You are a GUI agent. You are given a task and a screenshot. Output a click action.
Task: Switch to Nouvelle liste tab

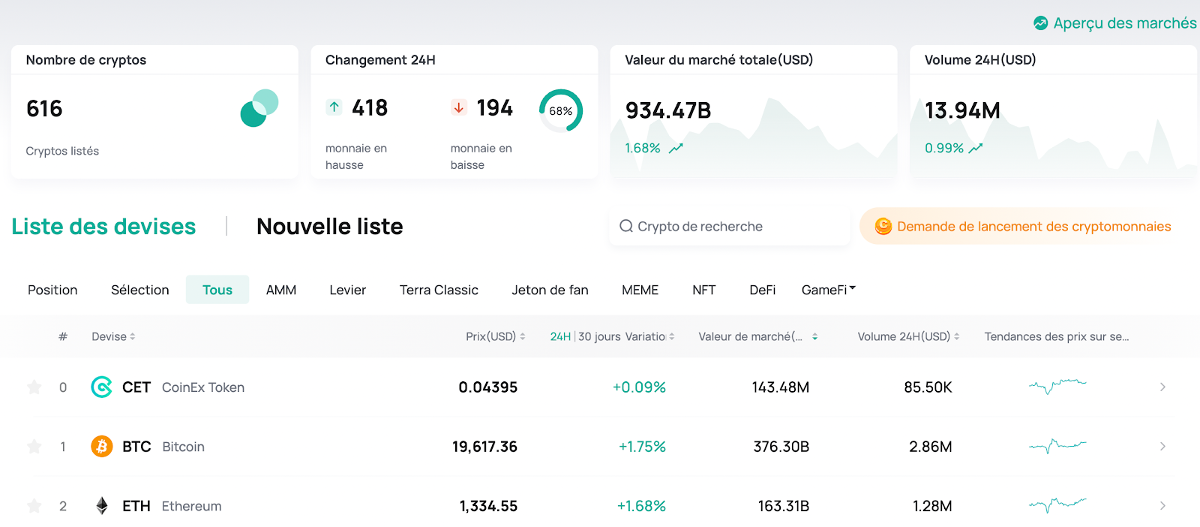point(330,227)
